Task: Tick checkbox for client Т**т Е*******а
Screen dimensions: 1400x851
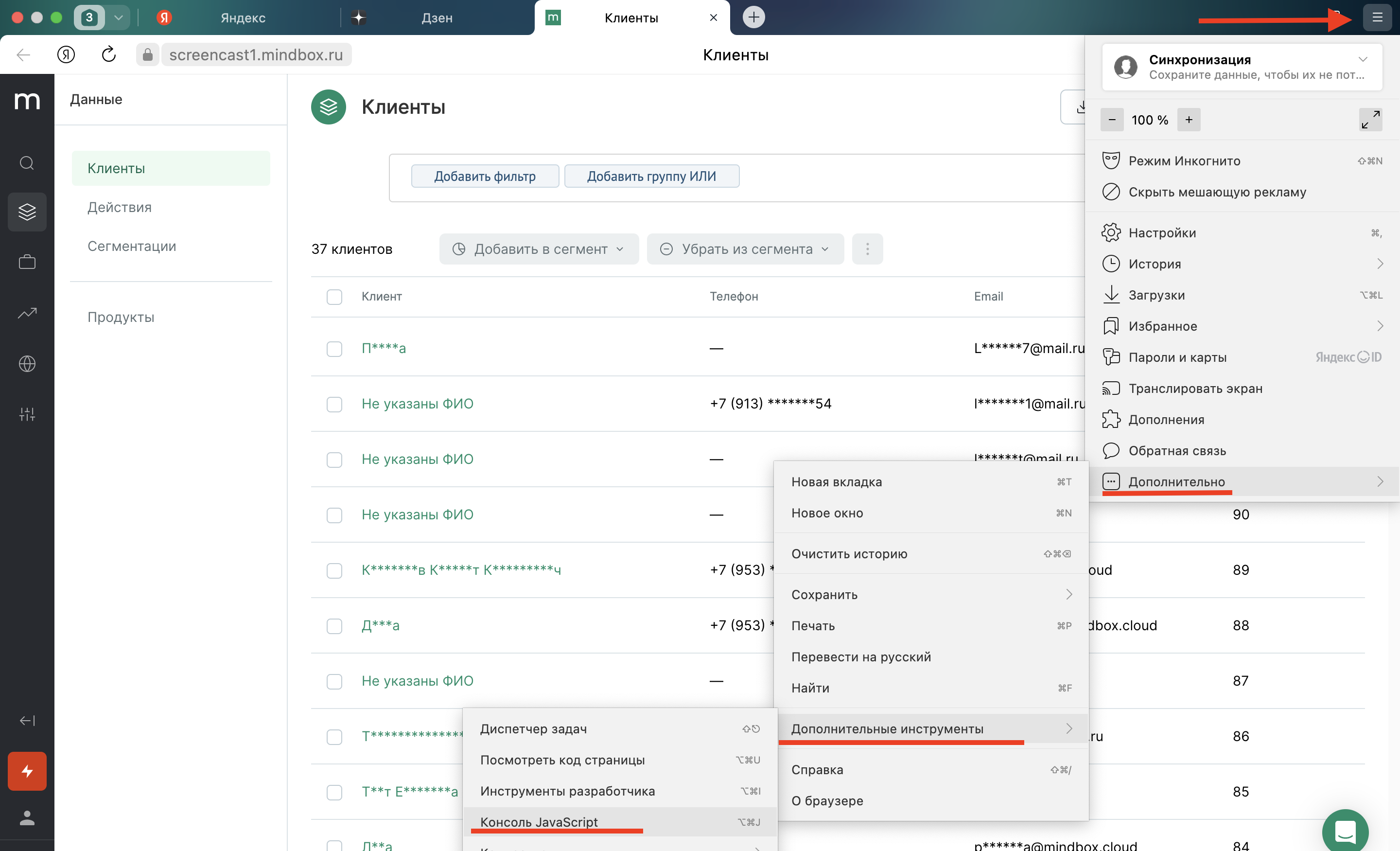Action: tap(334, 792)
